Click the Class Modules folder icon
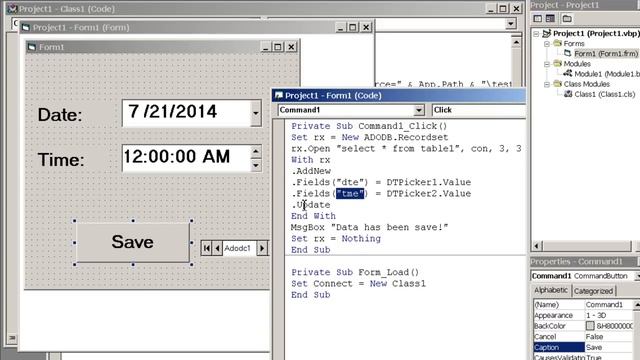Viewport: 640px width, 360px height. (558, 84)
